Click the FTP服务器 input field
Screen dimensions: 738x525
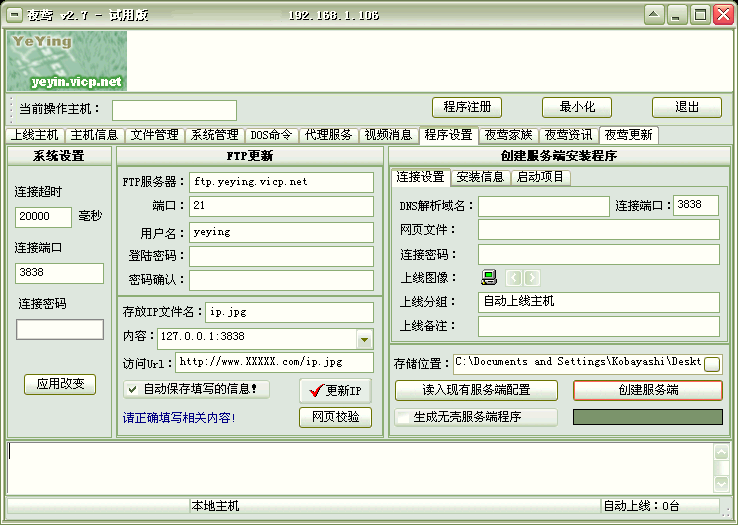click(281, 182)
